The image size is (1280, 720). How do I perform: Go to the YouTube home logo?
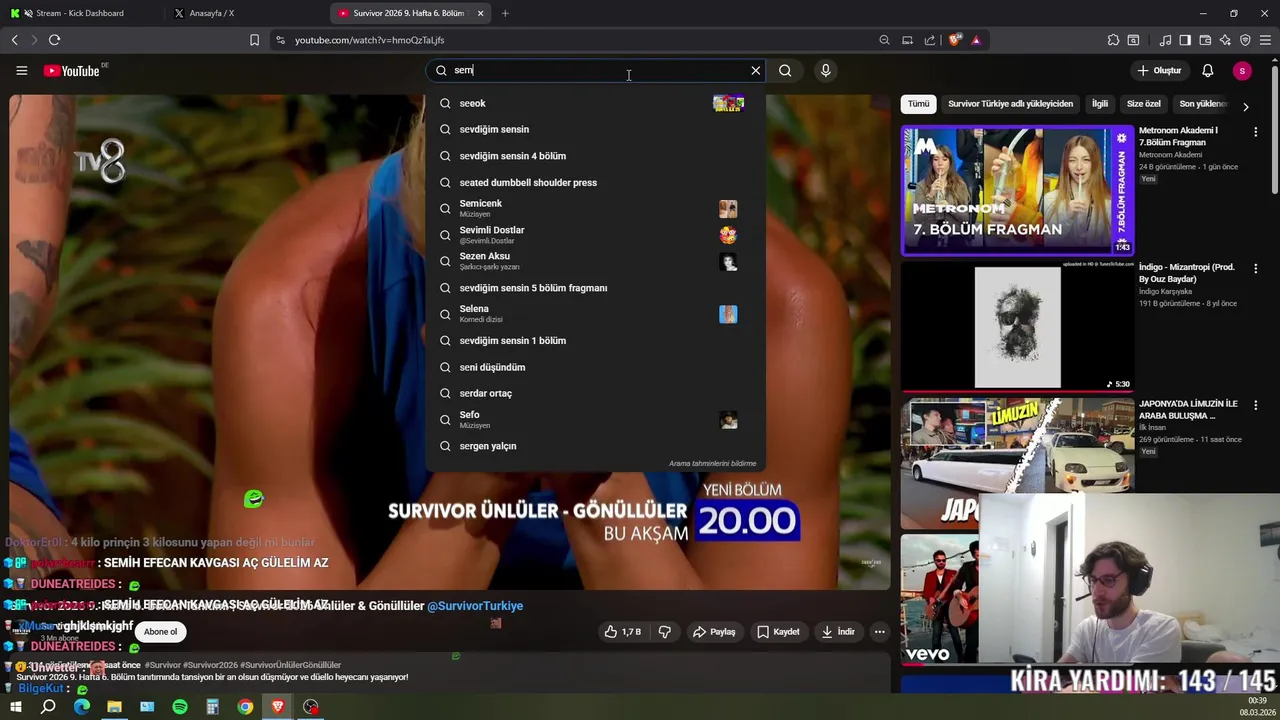(72, 71)
